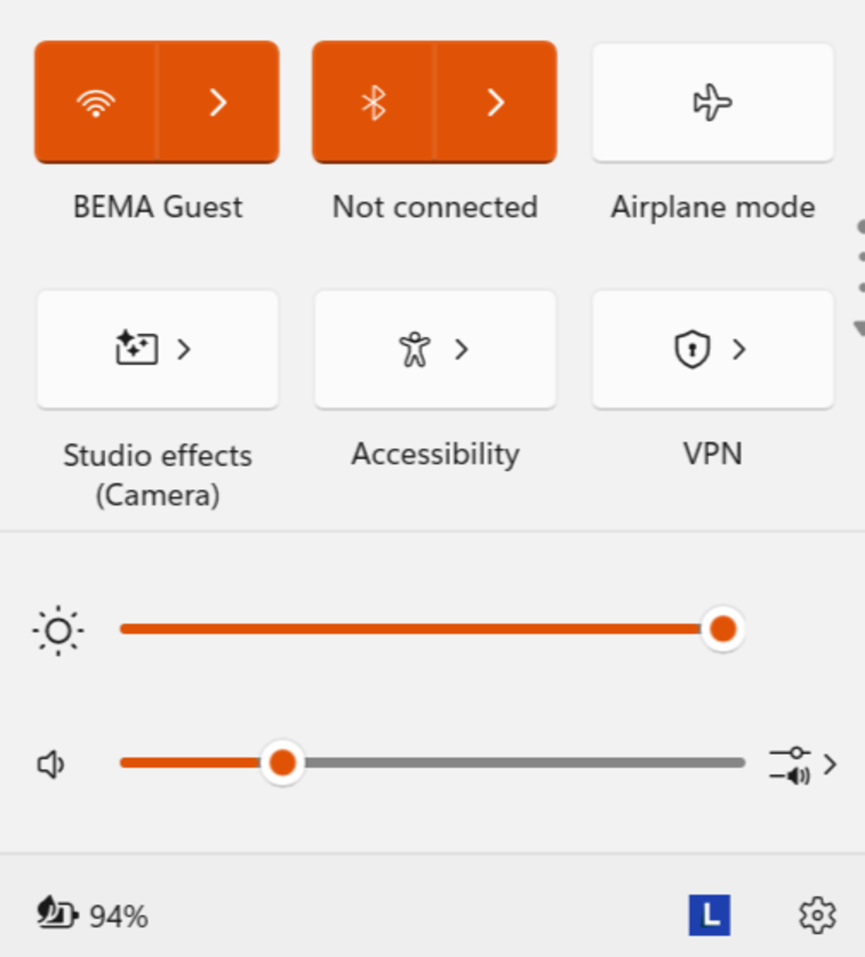Click the brightness sun icon
Image resolution: width=865 pixels, height=957 pixels.
(58, 630)
